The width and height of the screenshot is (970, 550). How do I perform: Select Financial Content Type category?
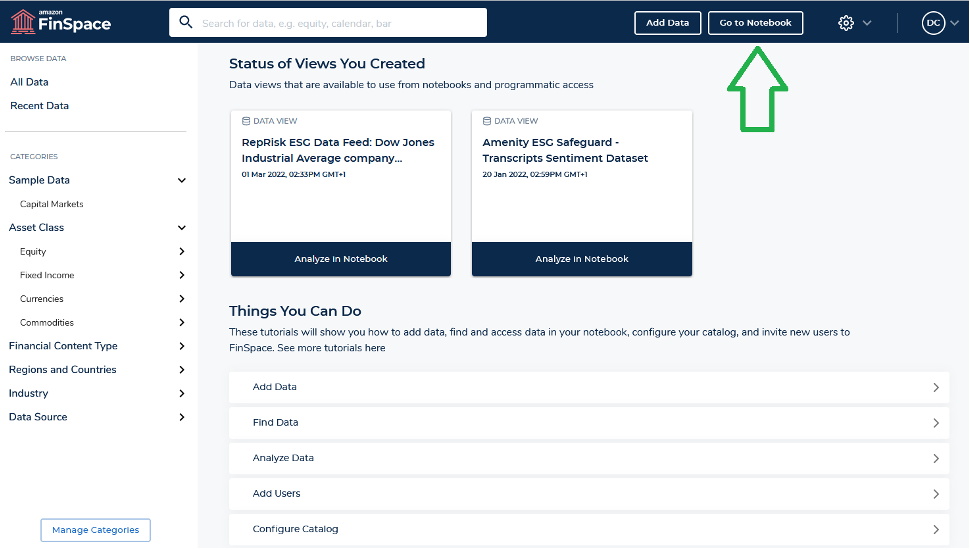point(63,346)
